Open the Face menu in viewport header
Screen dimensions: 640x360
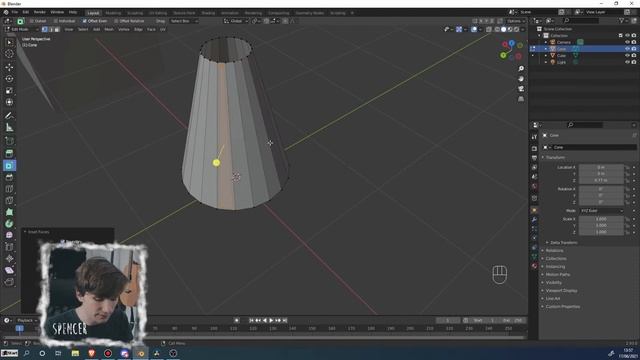pyautogui.click(x=151, y=29)
